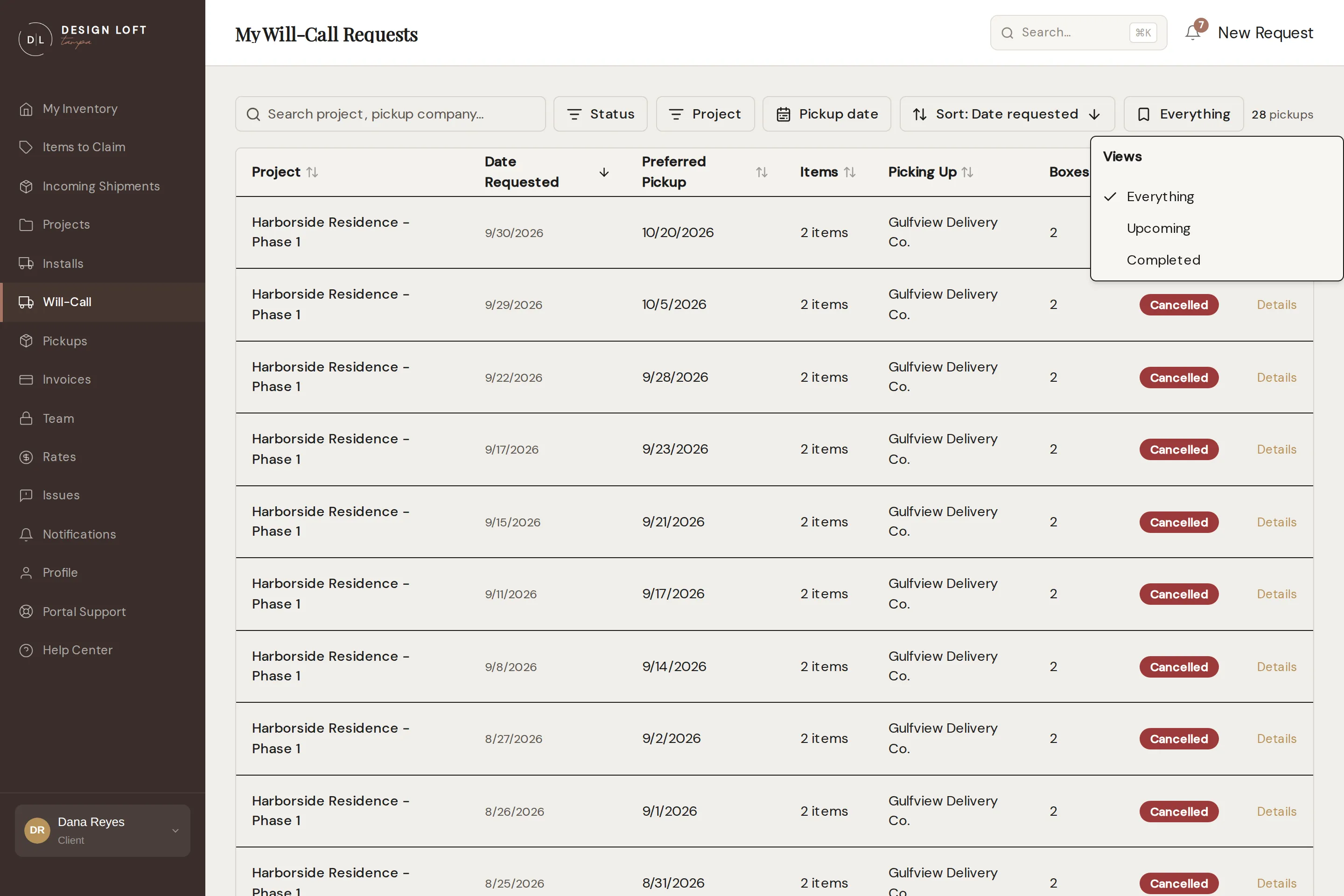Click the Design Loft logo
Screen dimensions: 1344x896
pyautogui.click(x=82, y=38)
